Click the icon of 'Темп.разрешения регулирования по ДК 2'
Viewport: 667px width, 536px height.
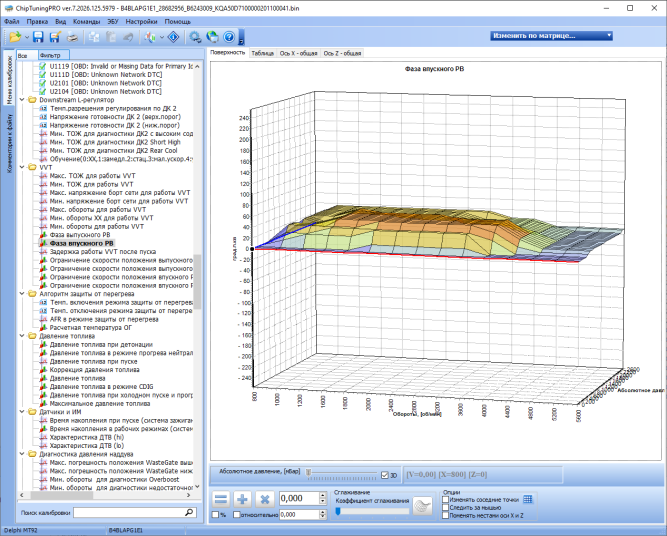pyautogui.click(x=43, y=108)
